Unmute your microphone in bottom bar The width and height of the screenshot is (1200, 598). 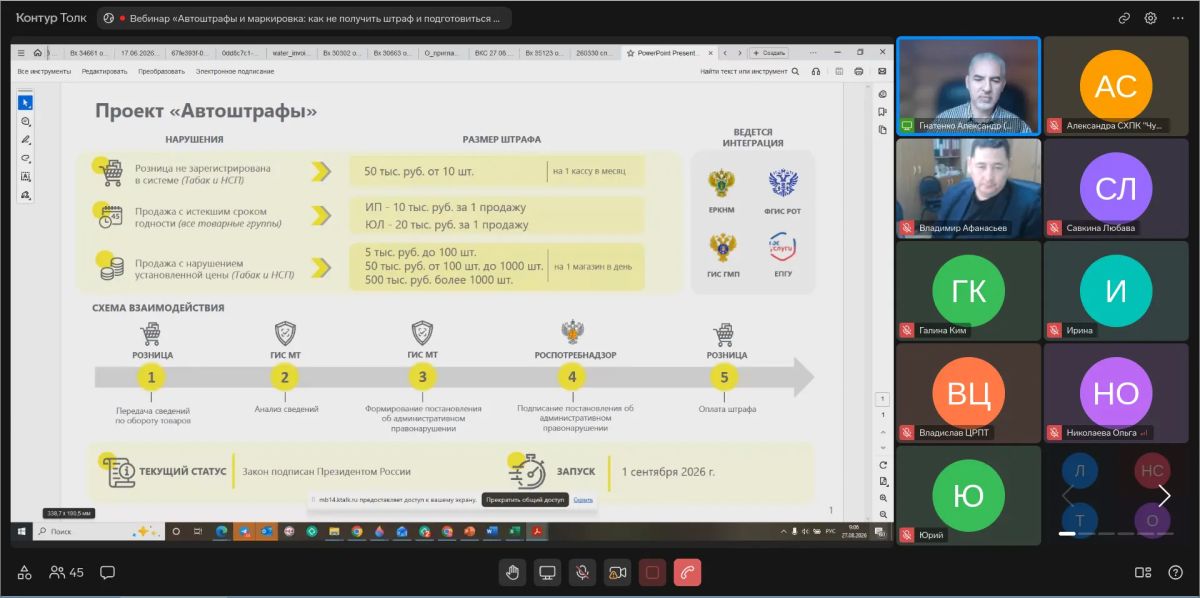click(x=582, y=573)
